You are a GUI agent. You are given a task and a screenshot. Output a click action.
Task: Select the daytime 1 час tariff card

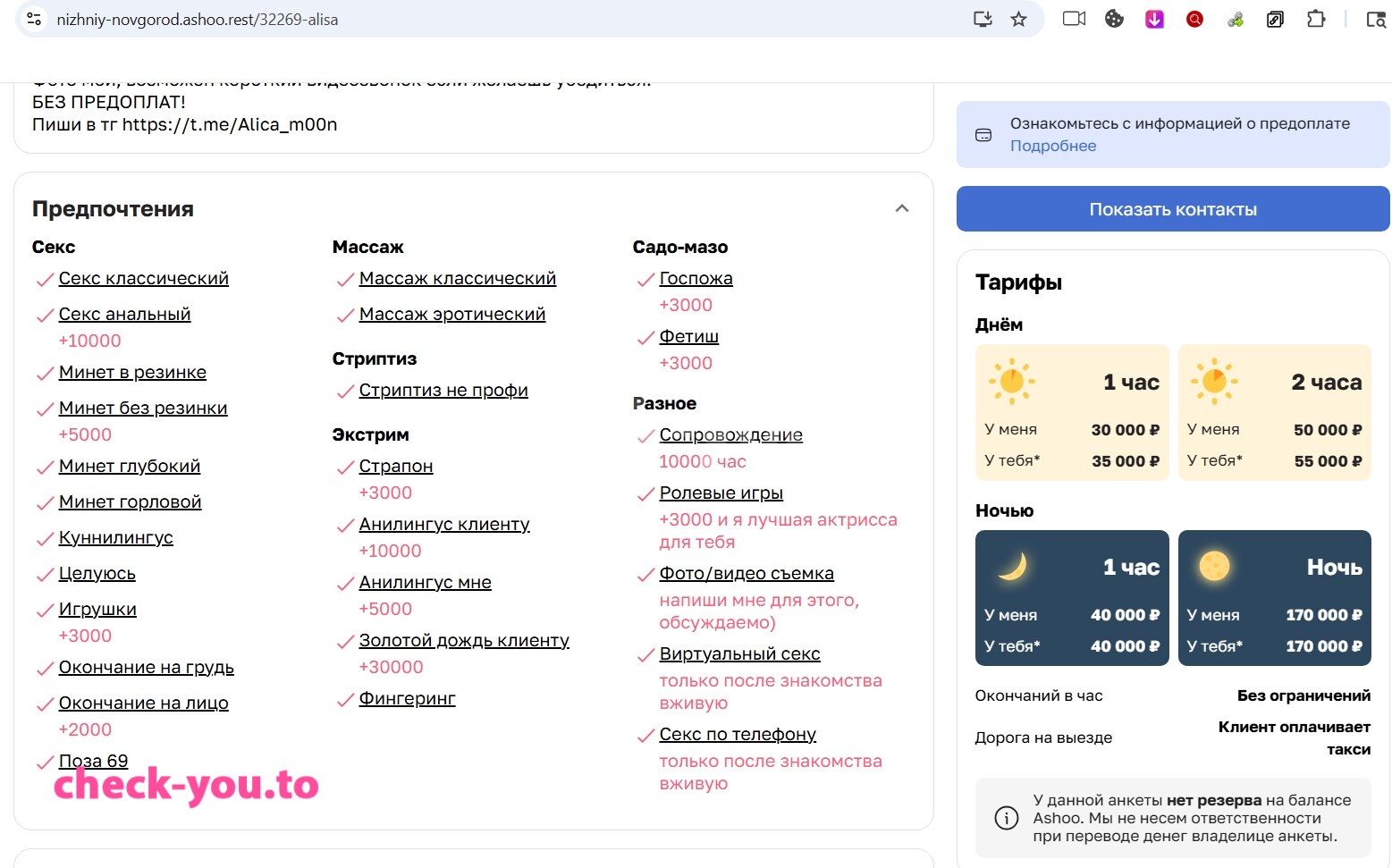(1072, 413)
